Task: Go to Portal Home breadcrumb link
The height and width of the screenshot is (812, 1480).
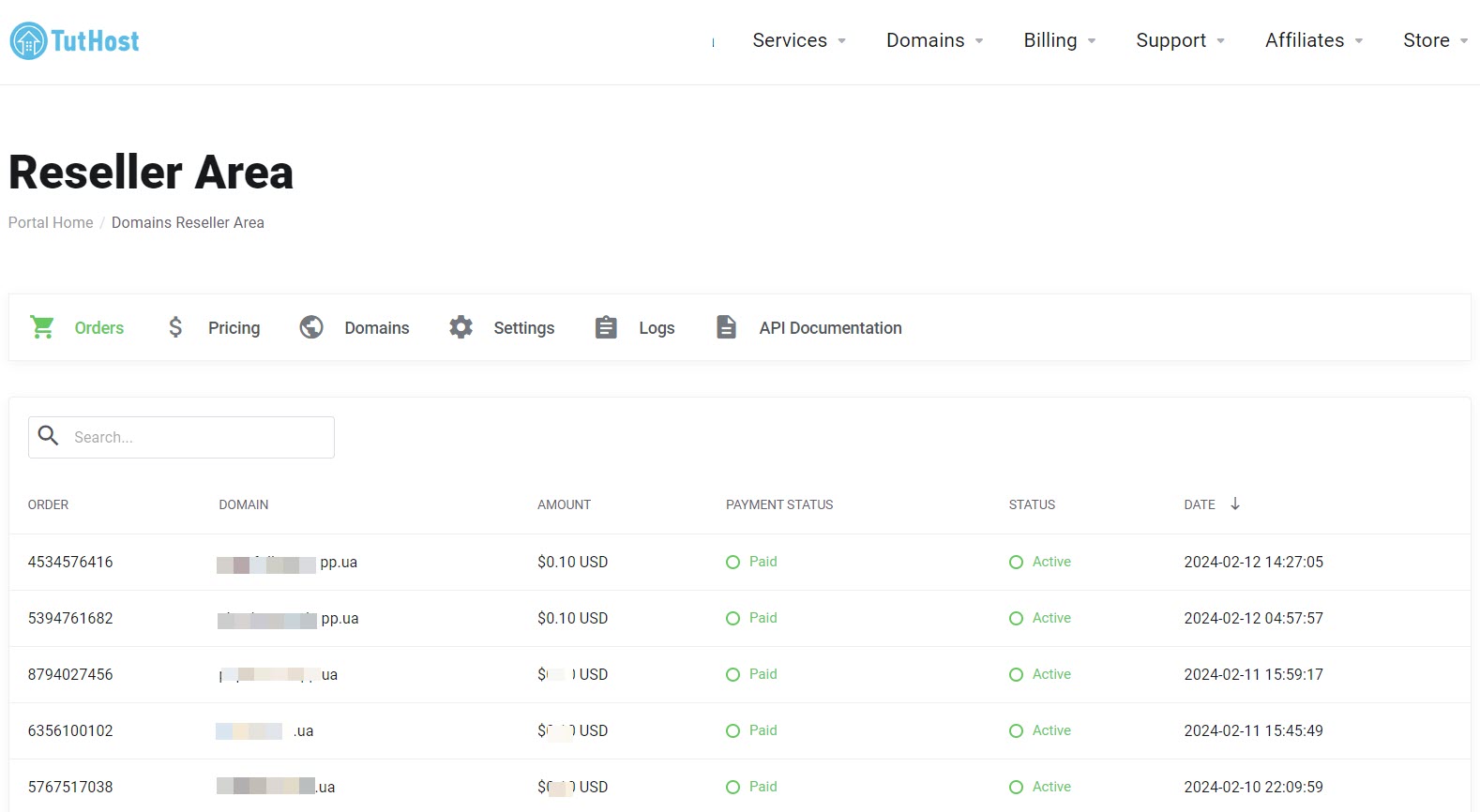Action: coord(51,222)
